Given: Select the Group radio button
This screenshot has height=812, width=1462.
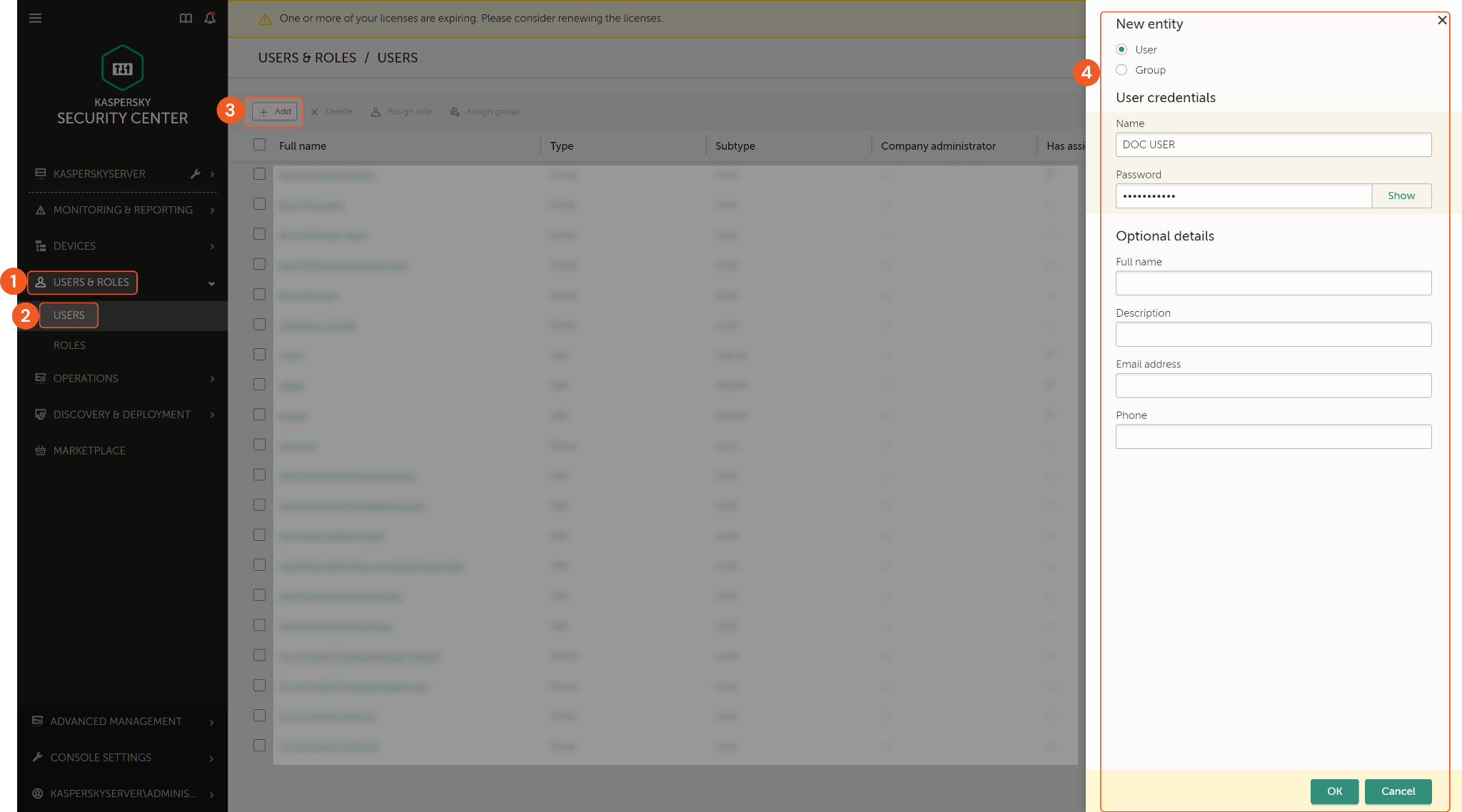Looking at the screenshot, I should (x=1121, y=70).
